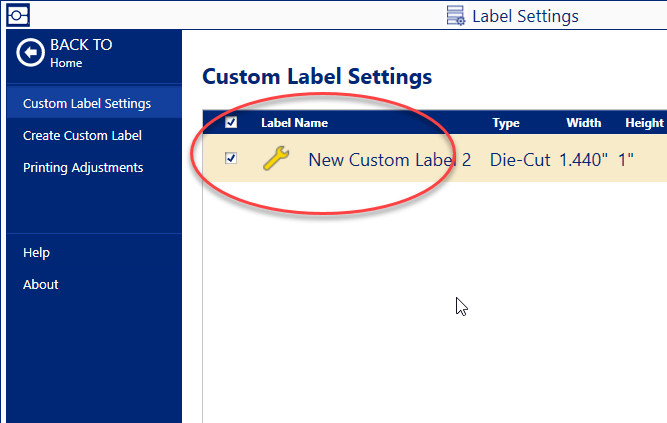This screenshot has width=667, height=423.
Task: Toggle the select-all checkbox in the table header
Action: tap(231, 123)
